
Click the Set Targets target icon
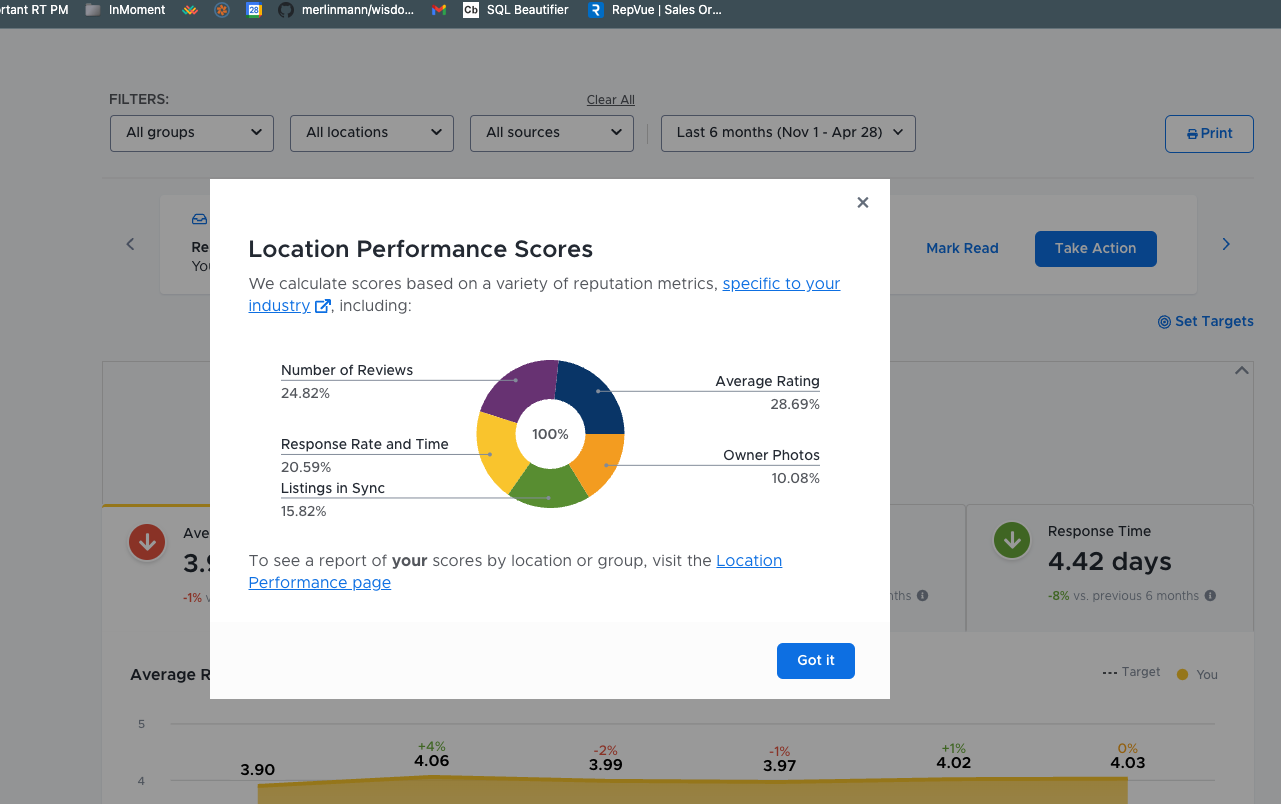1164,322
